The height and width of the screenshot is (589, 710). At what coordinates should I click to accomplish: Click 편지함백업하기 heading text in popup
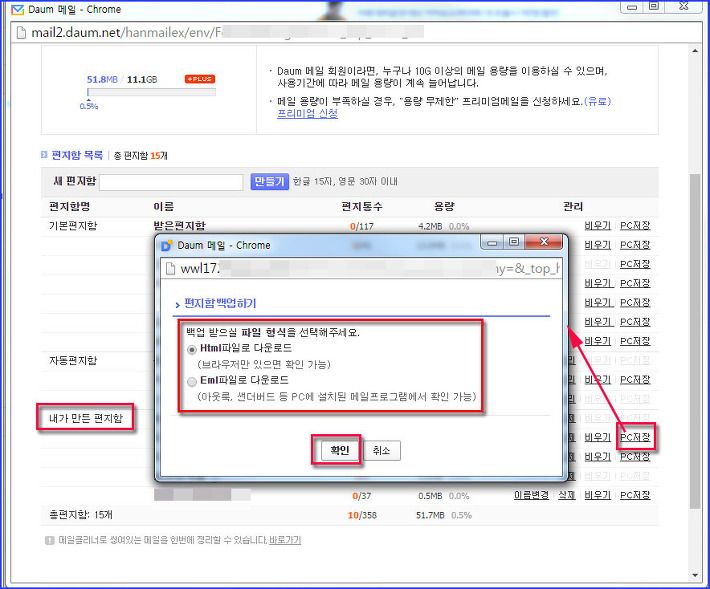220,303
